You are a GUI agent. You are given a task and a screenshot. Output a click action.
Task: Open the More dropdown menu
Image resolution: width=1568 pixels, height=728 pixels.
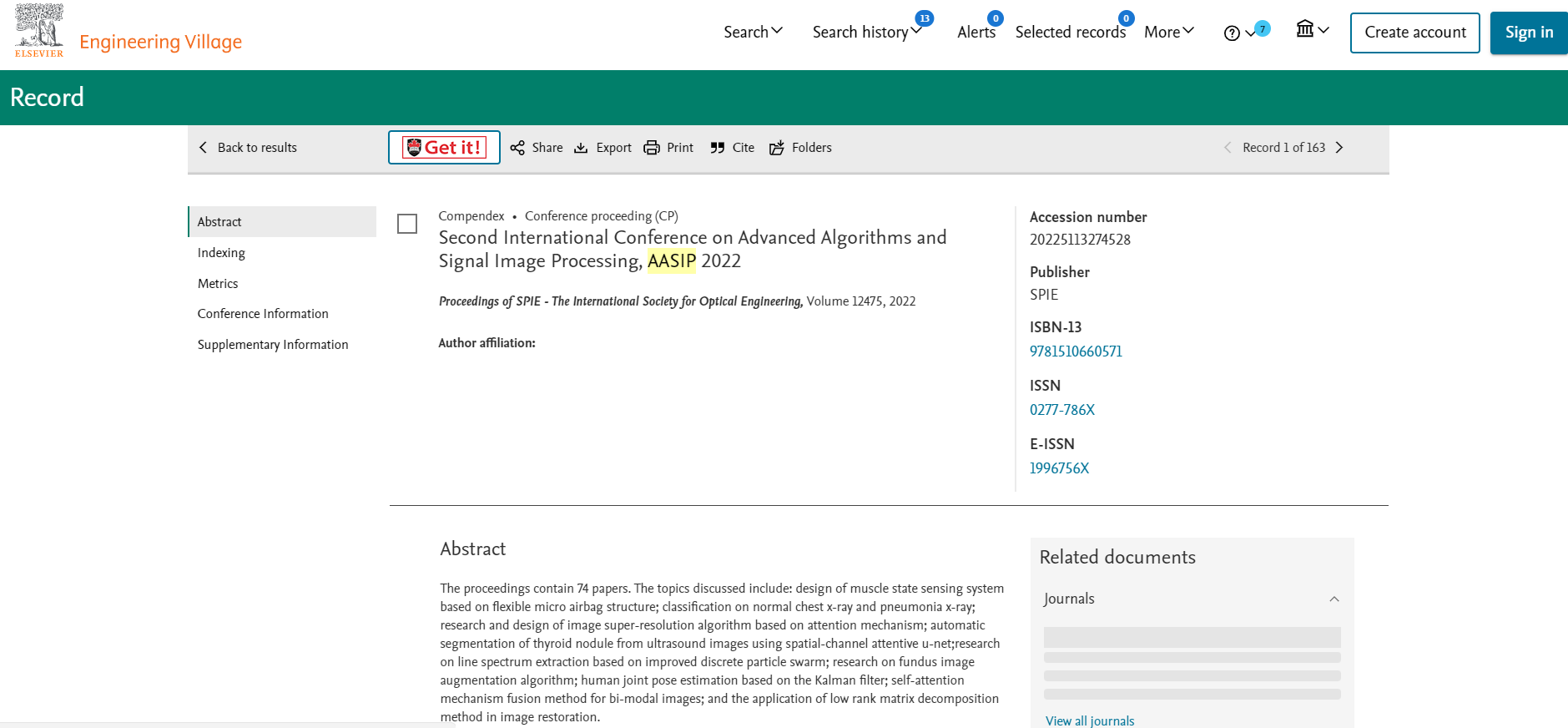1168,32
